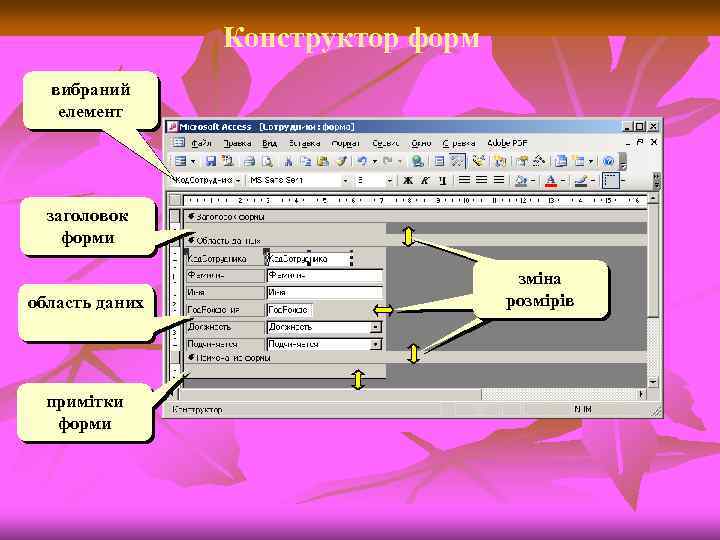The width and height of the screenshot is (720, 540).
Task: Click the View (form view) toolbar icon
Action: [x=180, y=161]
